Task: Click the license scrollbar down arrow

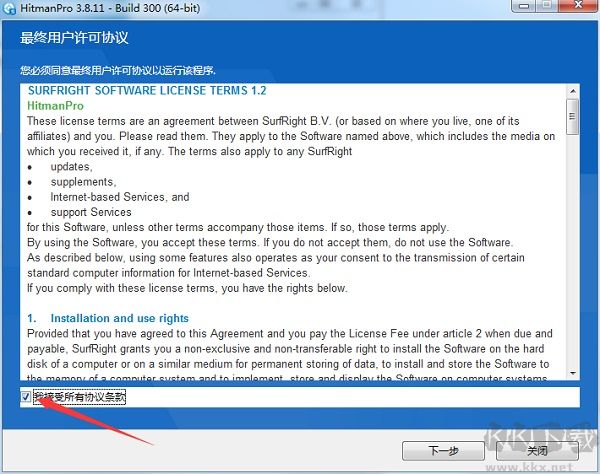Action: pyautogui.click(x=573, y=373)
